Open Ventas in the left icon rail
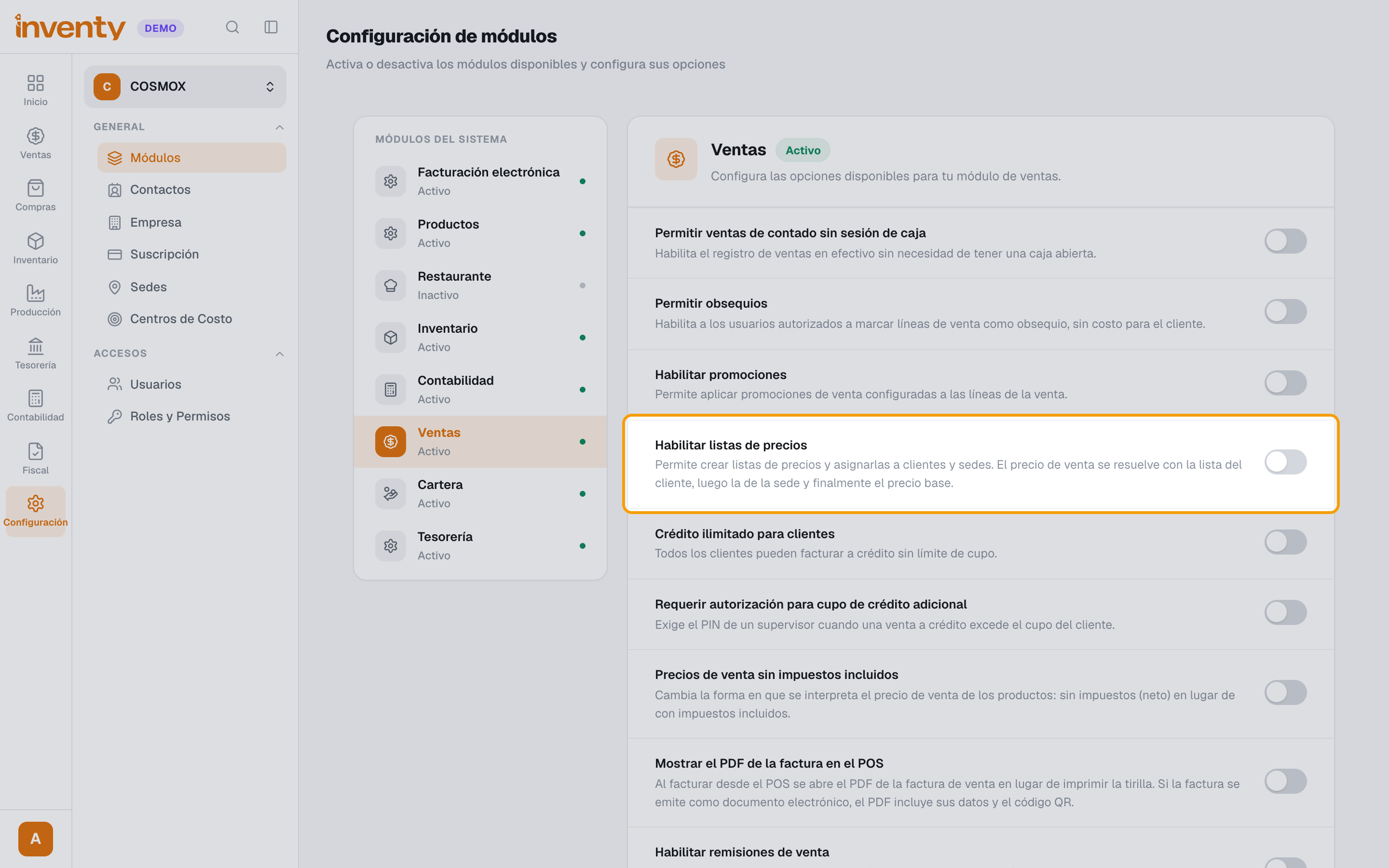Screen dimensions: 1389x868 [x=36, y=143]
